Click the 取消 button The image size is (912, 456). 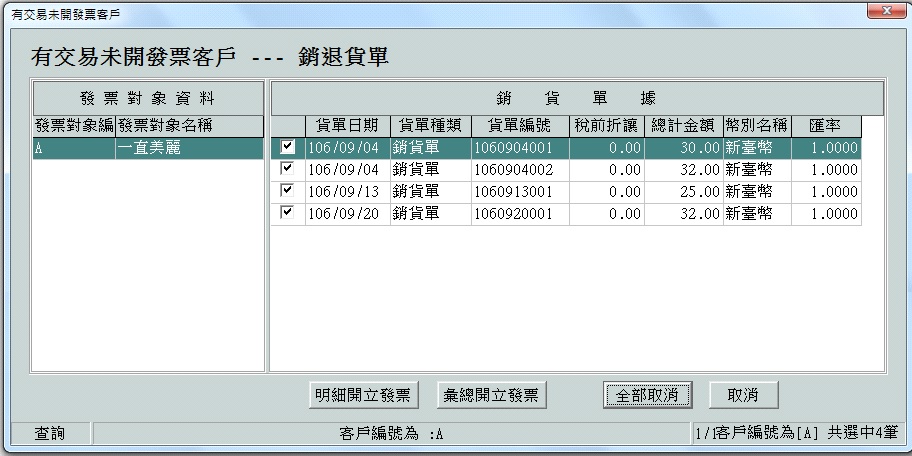(x=743, y=396)
